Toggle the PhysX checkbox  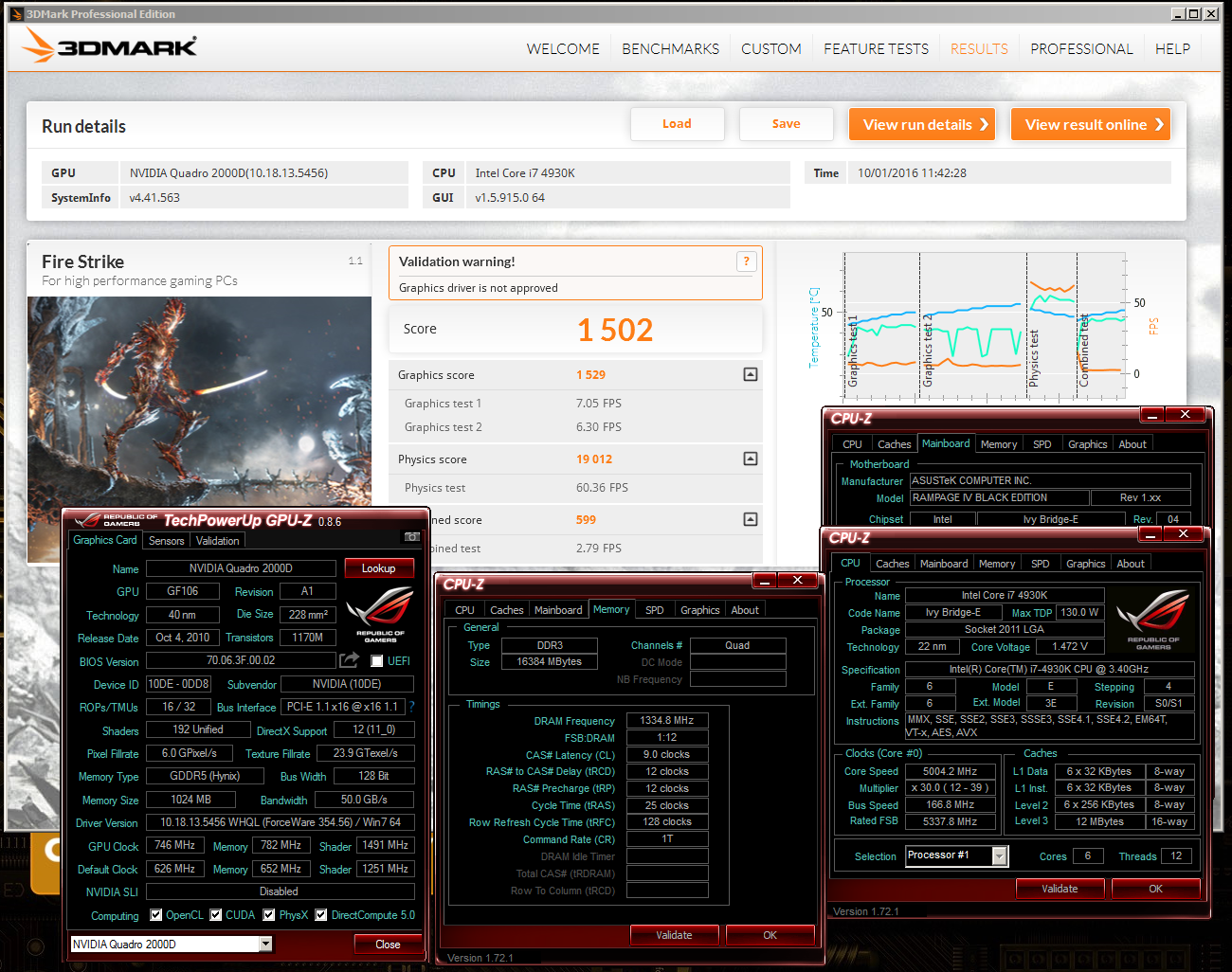269,915
